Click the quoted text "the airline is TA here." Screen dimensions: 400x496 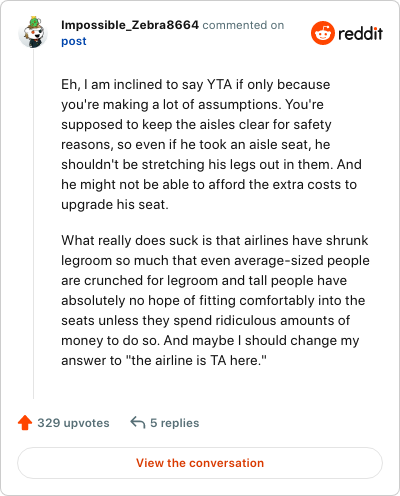(196, 360)
